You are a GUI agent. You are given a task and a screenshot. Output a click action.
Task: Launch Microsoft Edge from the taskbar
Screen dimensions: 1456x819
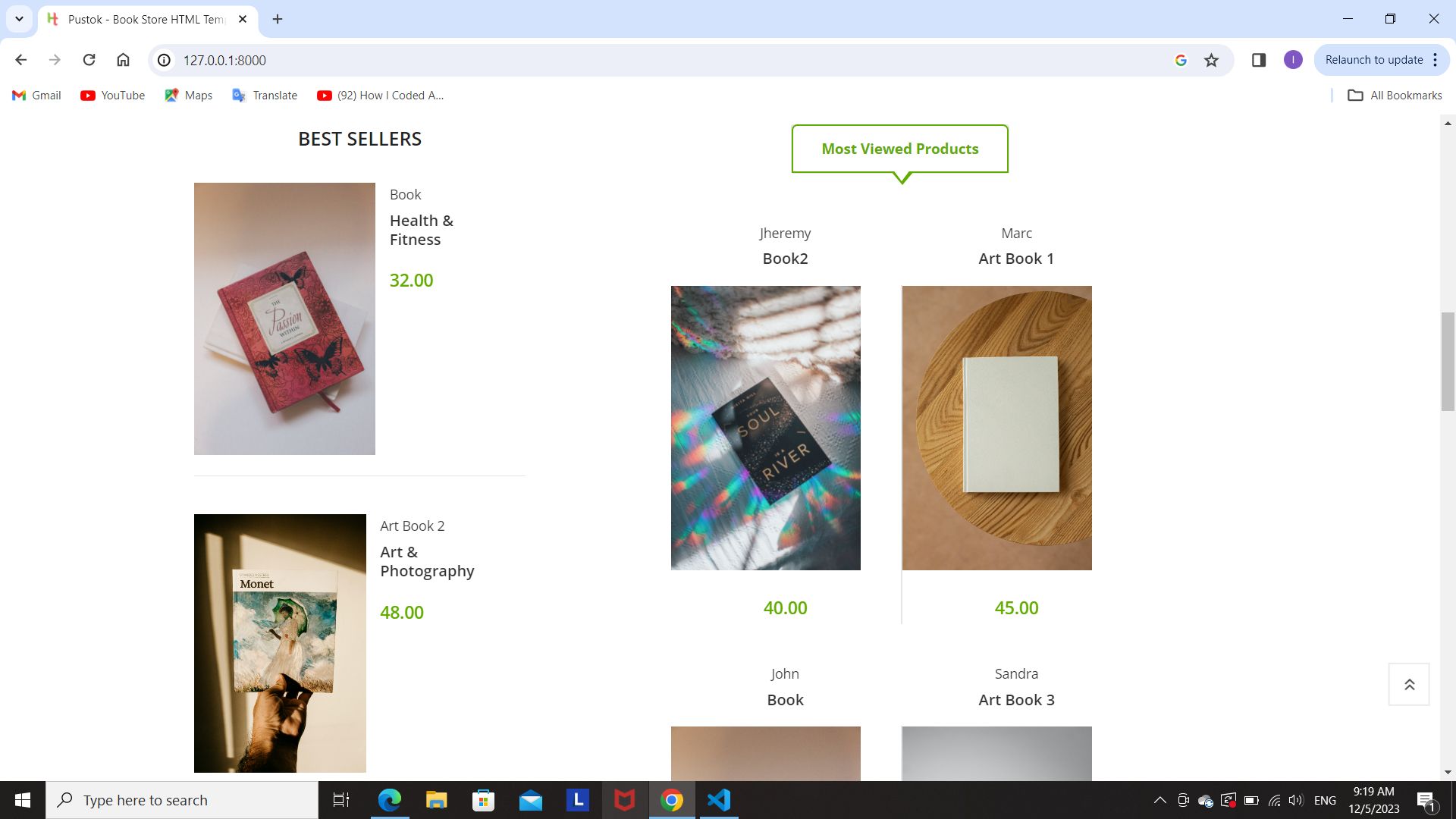(389, 800)
